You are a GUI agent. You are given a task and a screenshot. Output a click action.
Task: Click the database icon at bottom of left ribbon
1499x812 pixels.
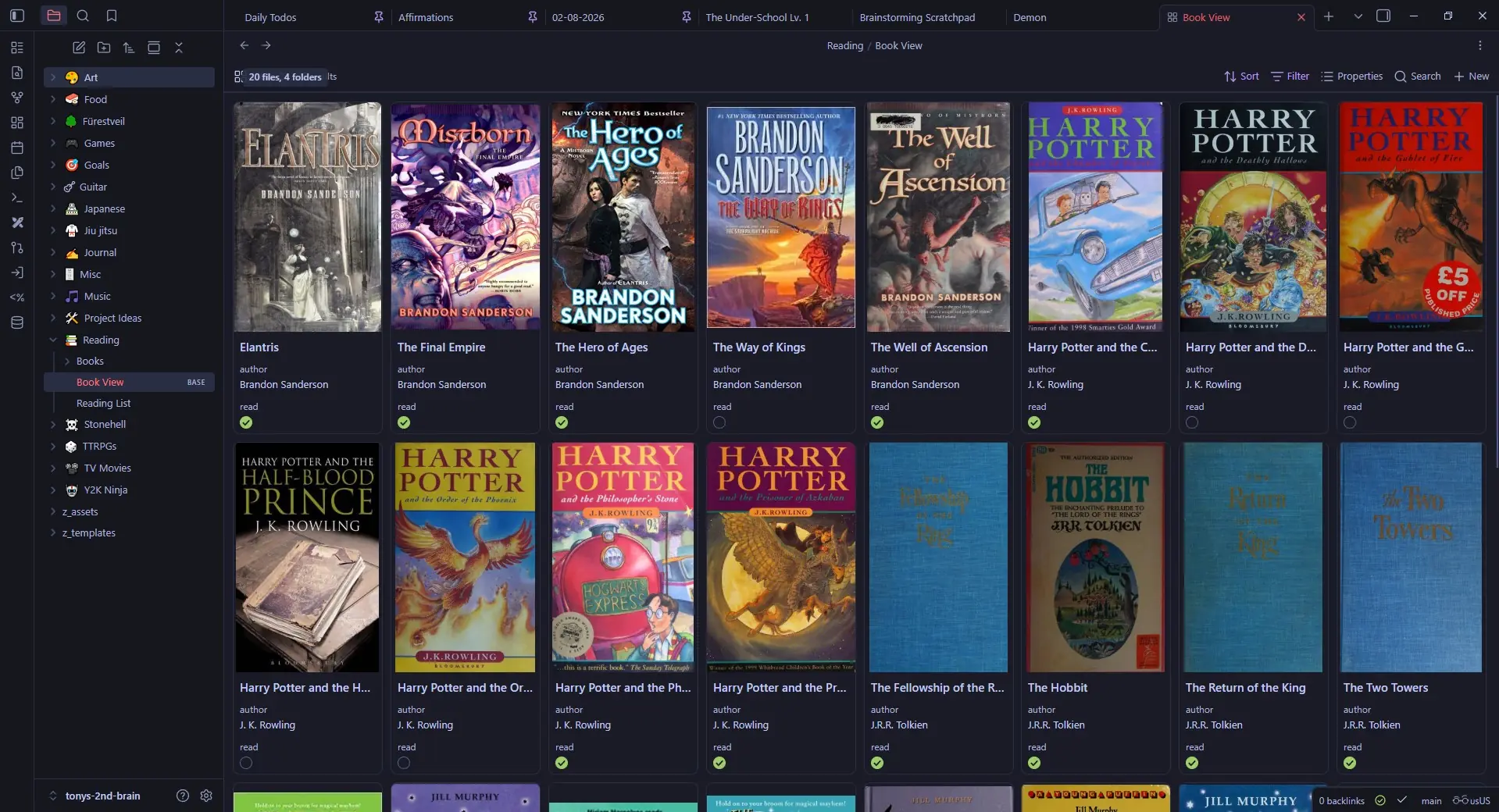click(17, 322)
